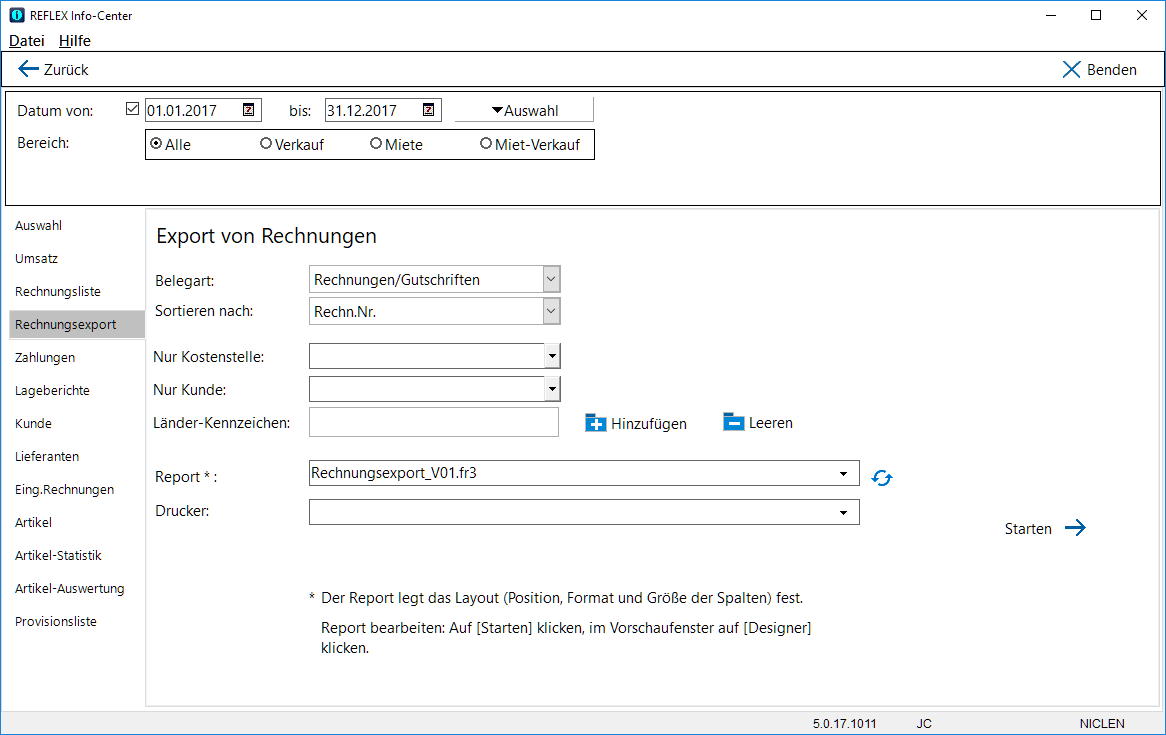Open Zahlungen section

point(45,357)
